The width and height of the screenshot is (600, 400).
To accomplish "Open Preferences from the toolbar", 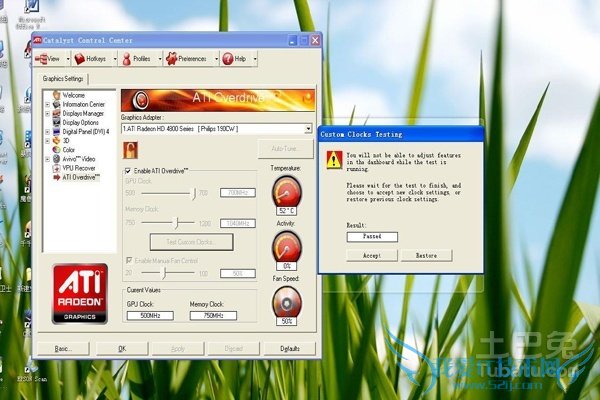I will point(171,59).
